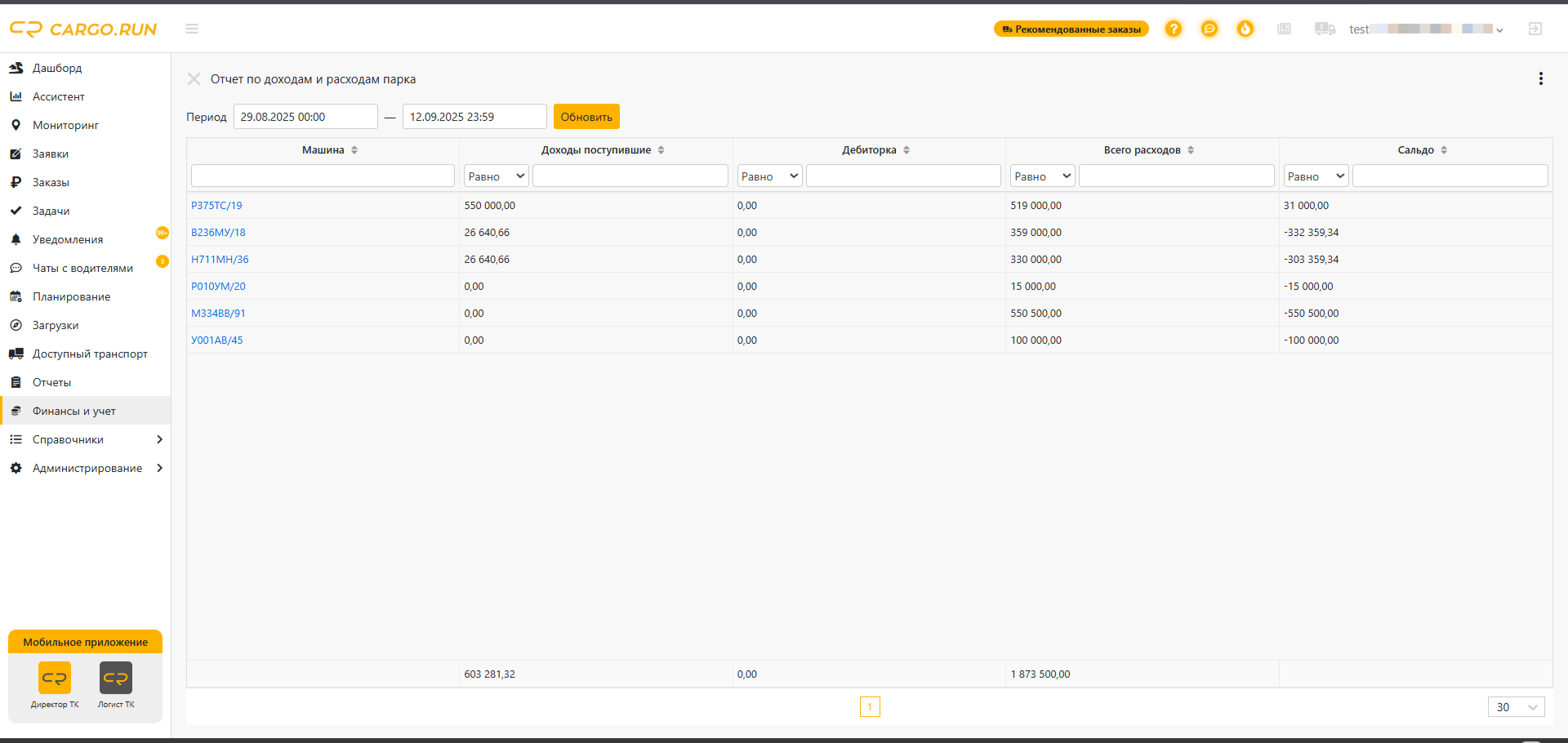
Task: Close the fleet income report with X
Action: pyautogui.click(x=194, y=78)
